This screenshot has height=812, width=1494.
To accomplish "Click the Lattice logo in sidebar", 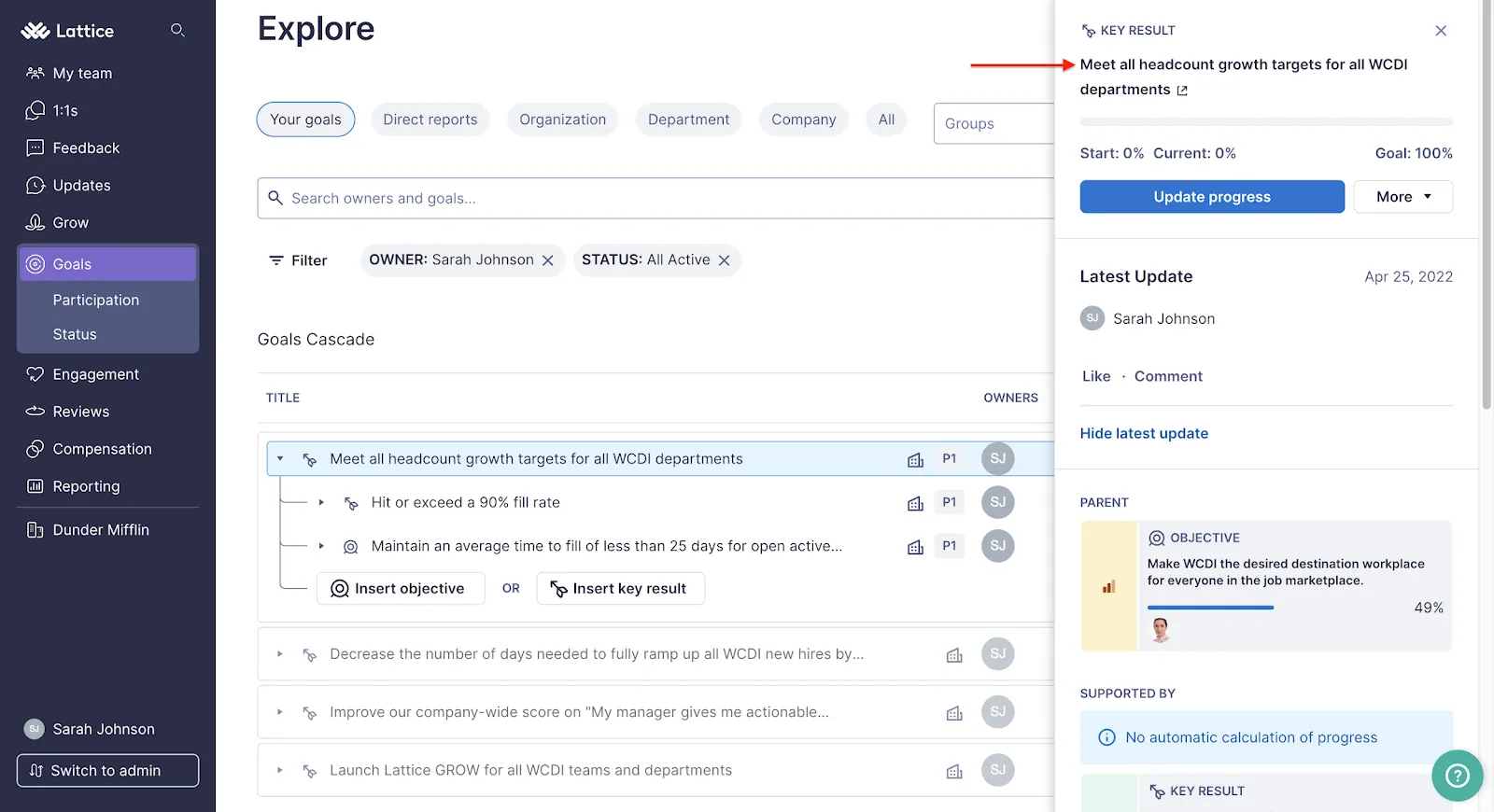I will pos(67,31).
